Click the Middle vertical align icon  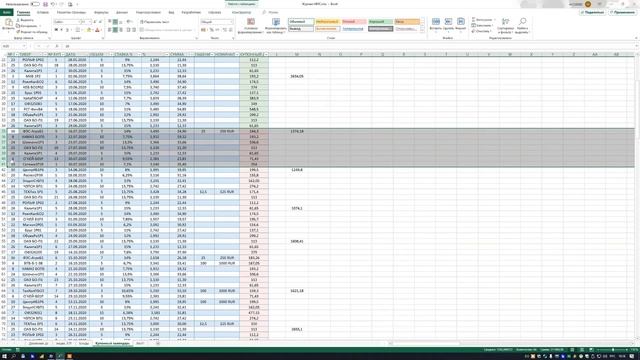(x=116, y=22)
